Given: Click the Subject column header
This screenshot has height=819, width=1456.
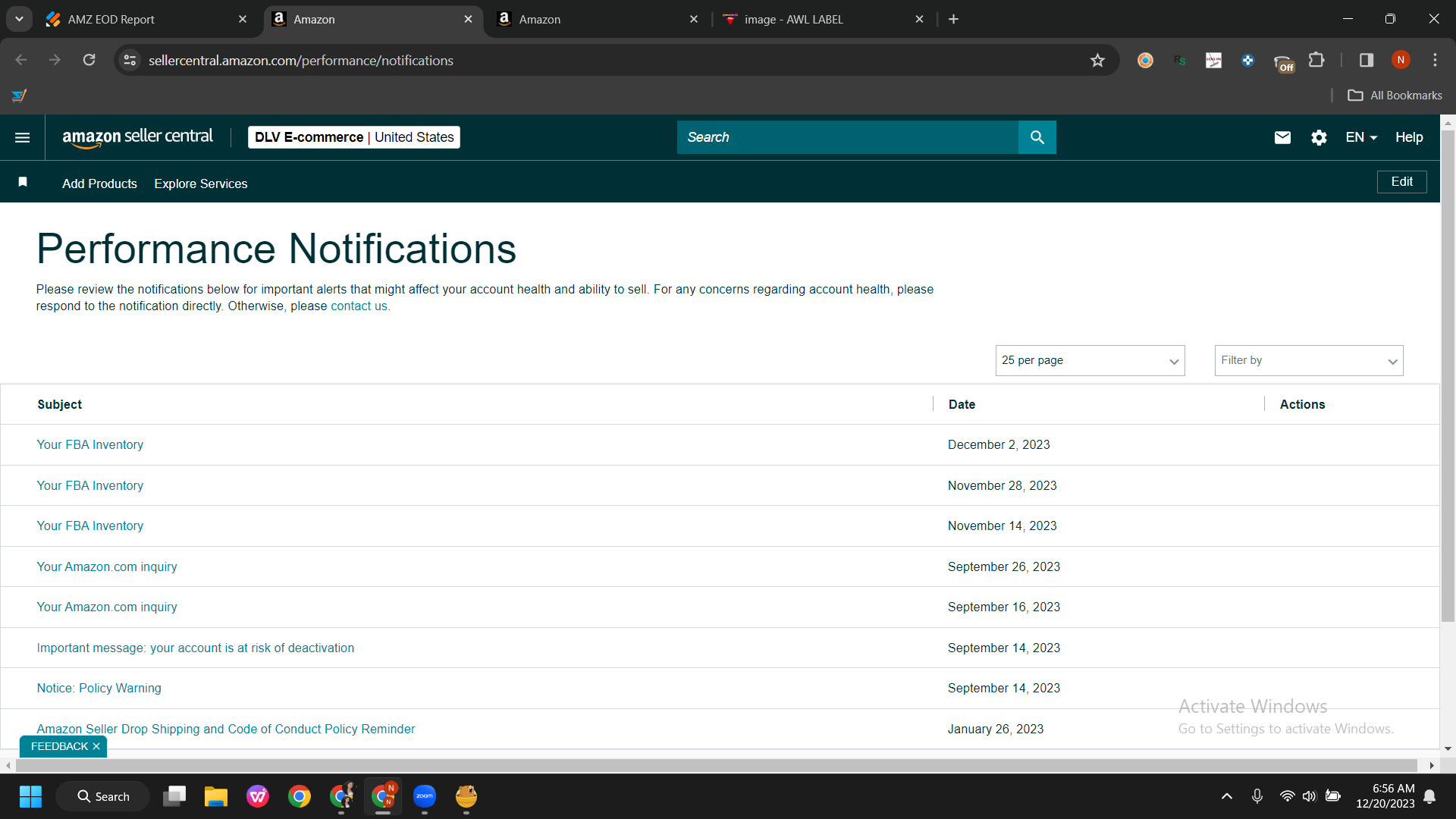Looking at the screenshot, I should [x=60, y=404].
